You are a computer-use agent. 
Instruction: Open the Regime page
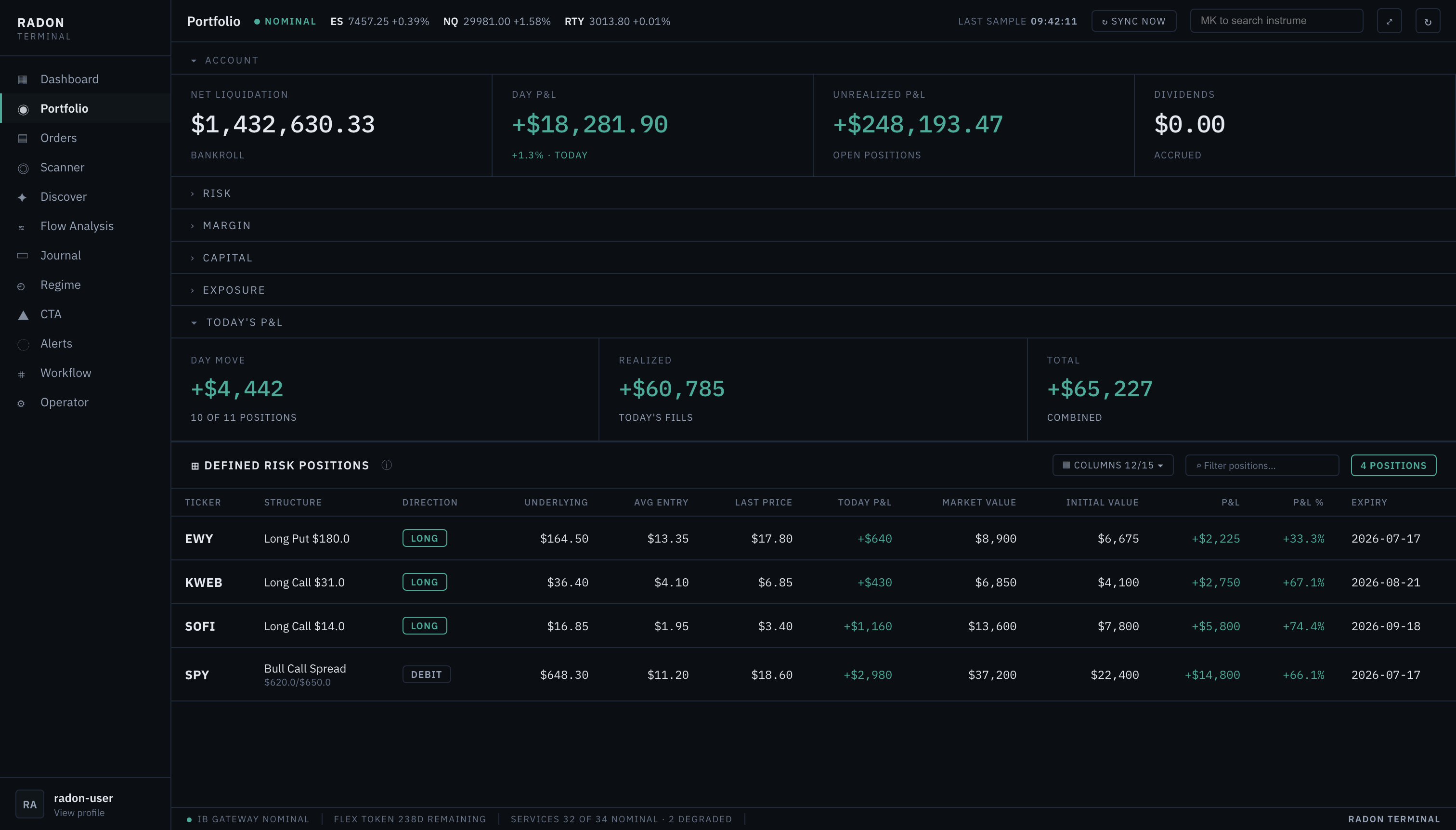coord(86,285)
